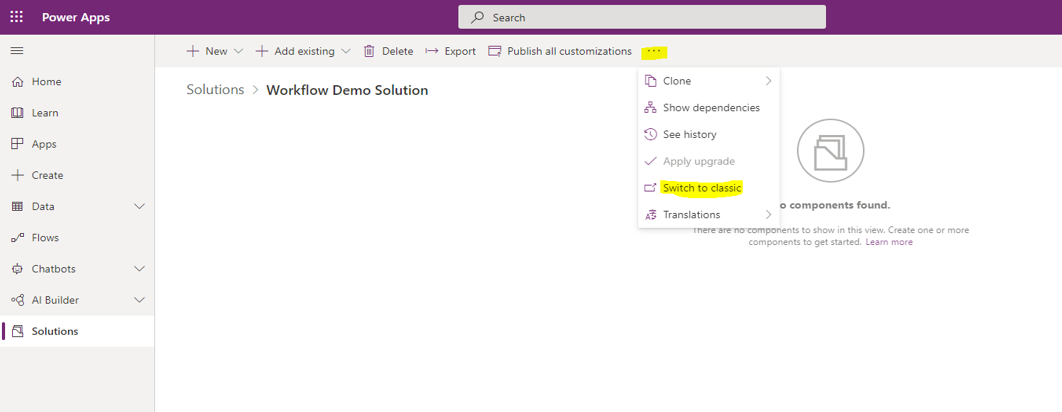Click the AI Builder icon
Viewport: 1062px width, 412px height.
coord(18,300)
